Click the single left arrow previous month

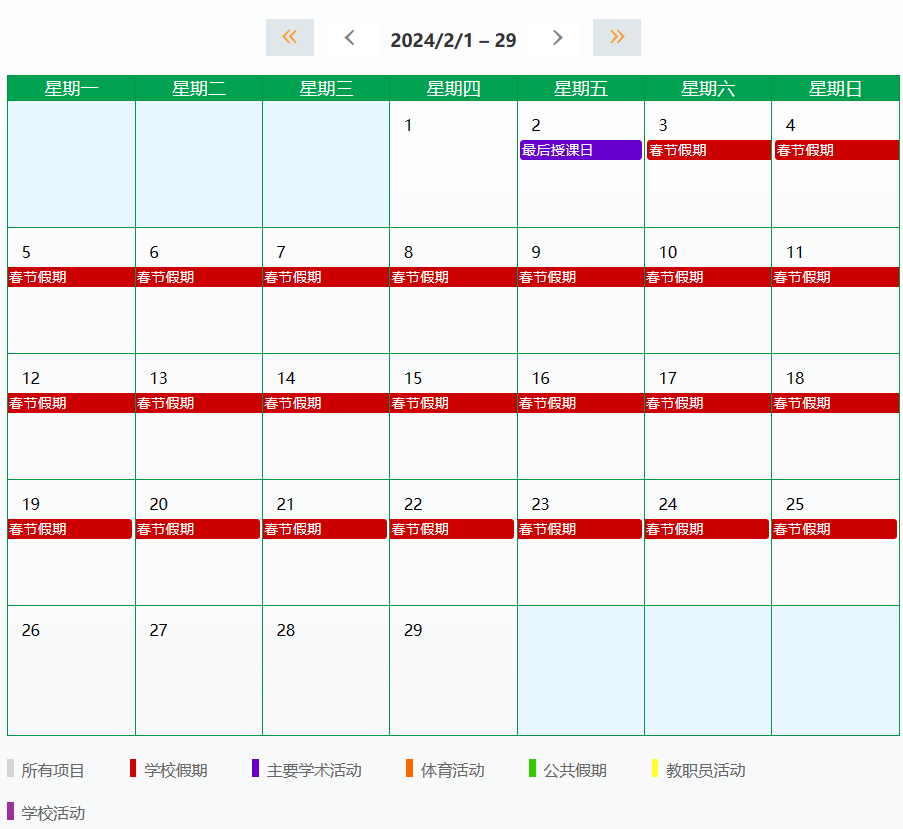[x=349, y=38]
